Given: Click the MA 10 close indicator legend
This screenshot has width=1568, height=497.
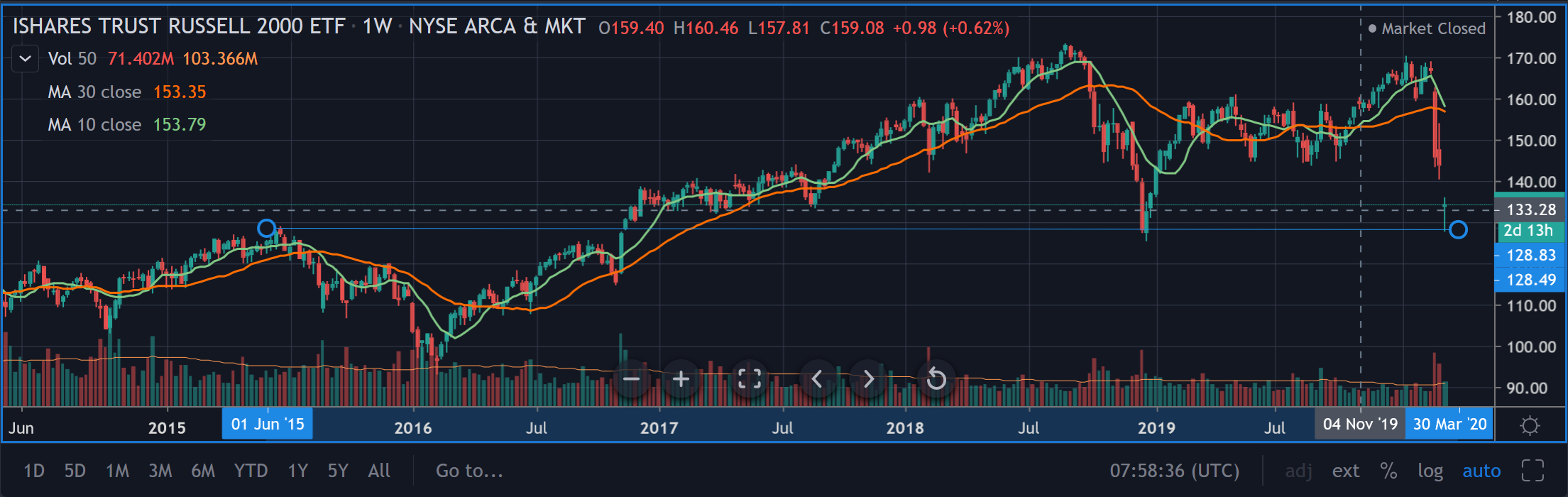Looking at the screenshot, I should click(94, 125).
